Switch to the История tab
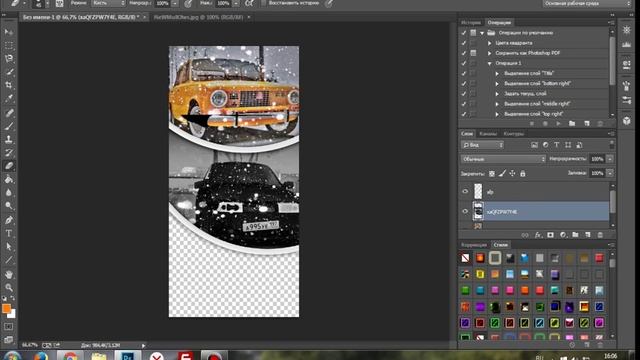 471,22
